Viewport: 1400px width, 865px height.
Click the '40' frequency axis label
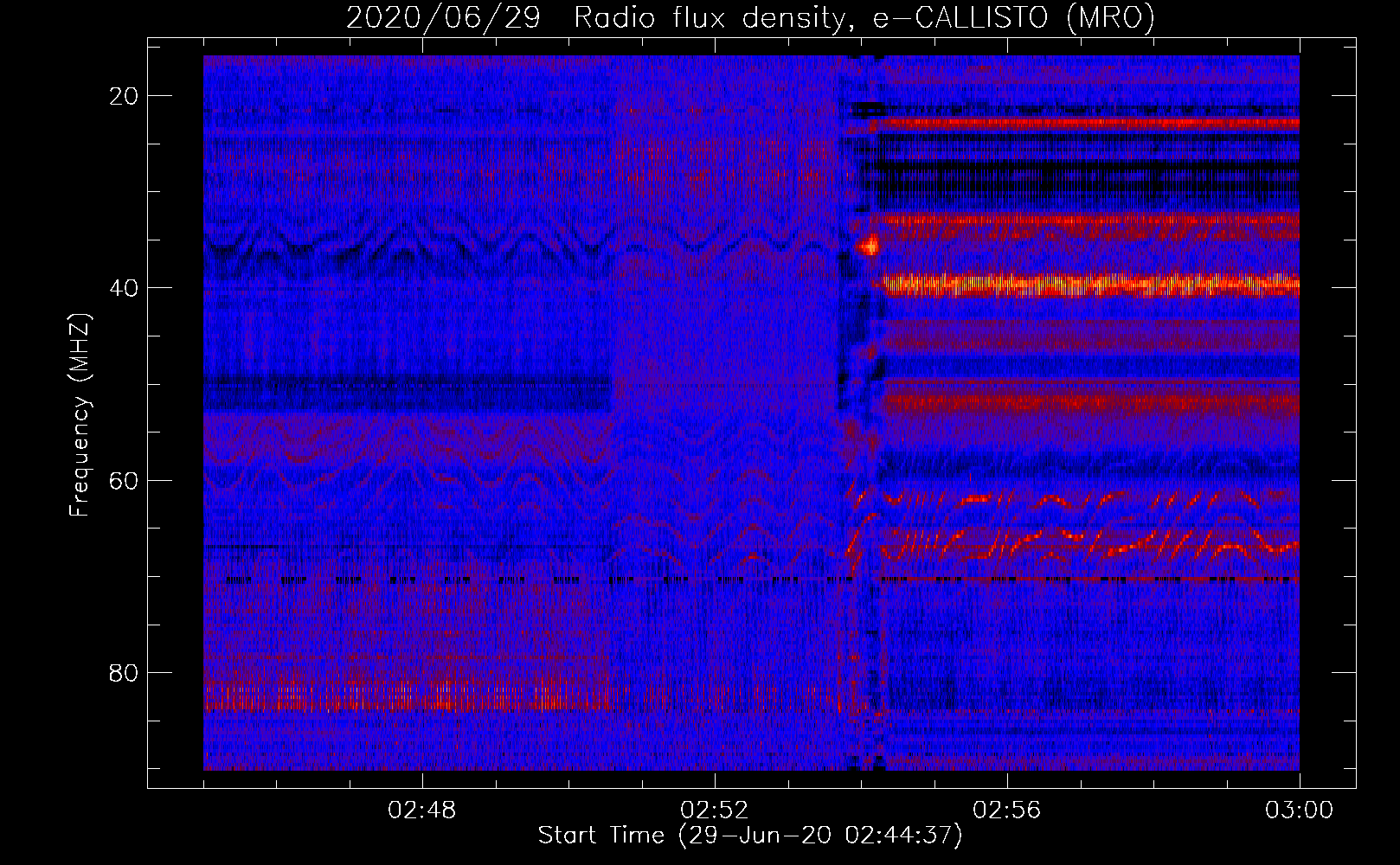[x=125, y=288]
